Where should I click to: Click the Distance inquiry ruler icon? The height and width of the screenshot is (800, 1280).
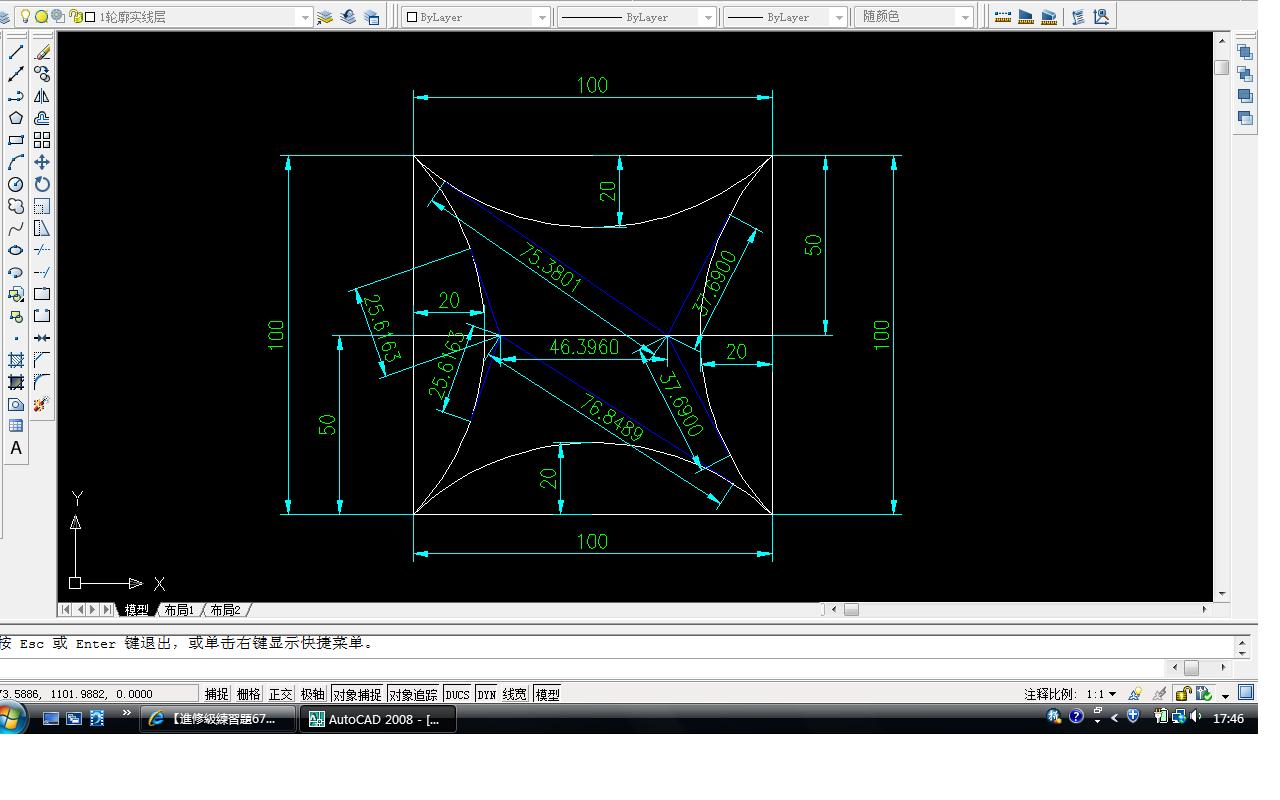[1002, 17]
